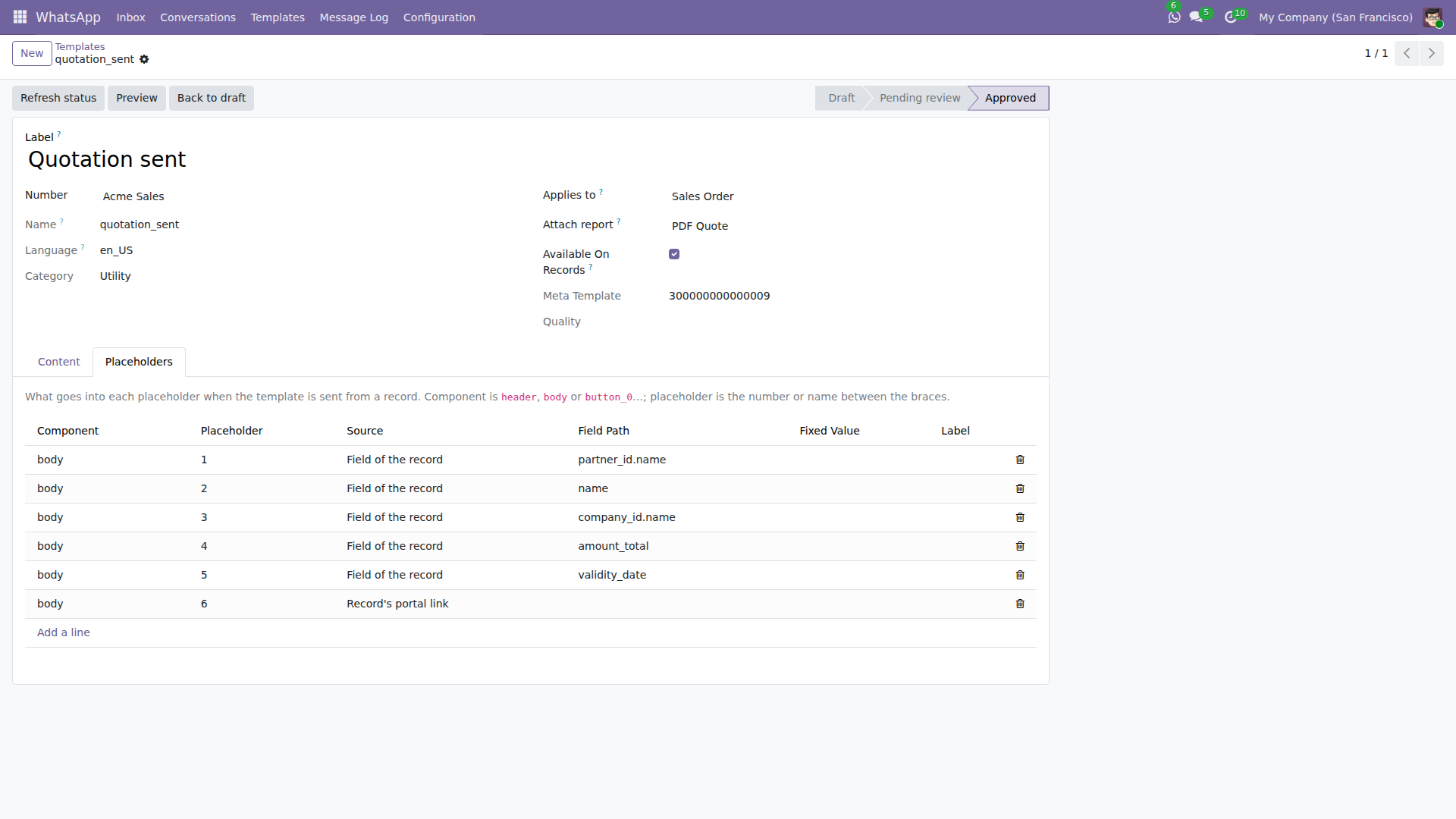Click the Draft status stage

coord(841,98)
